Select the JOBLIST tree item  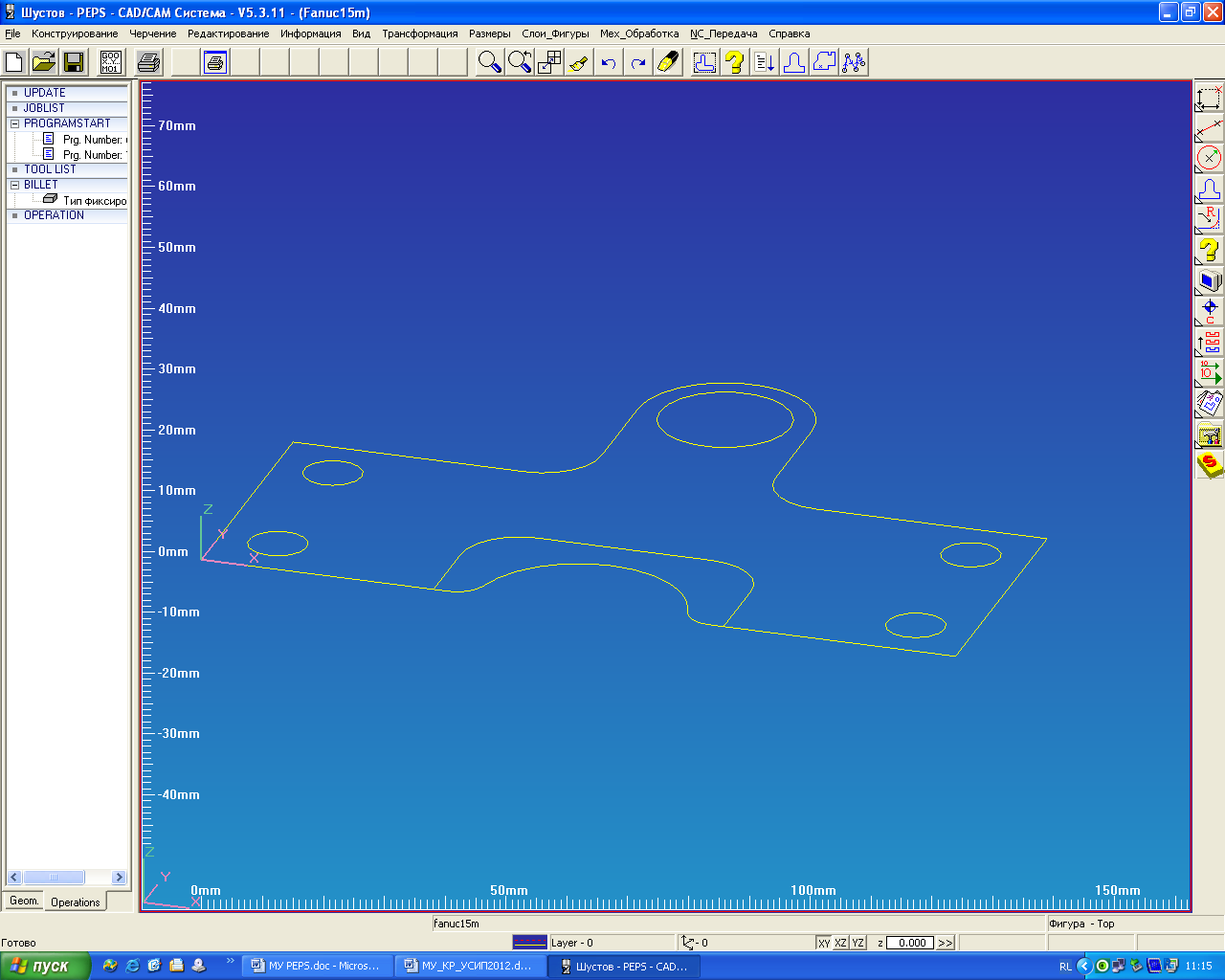(44, 108)
